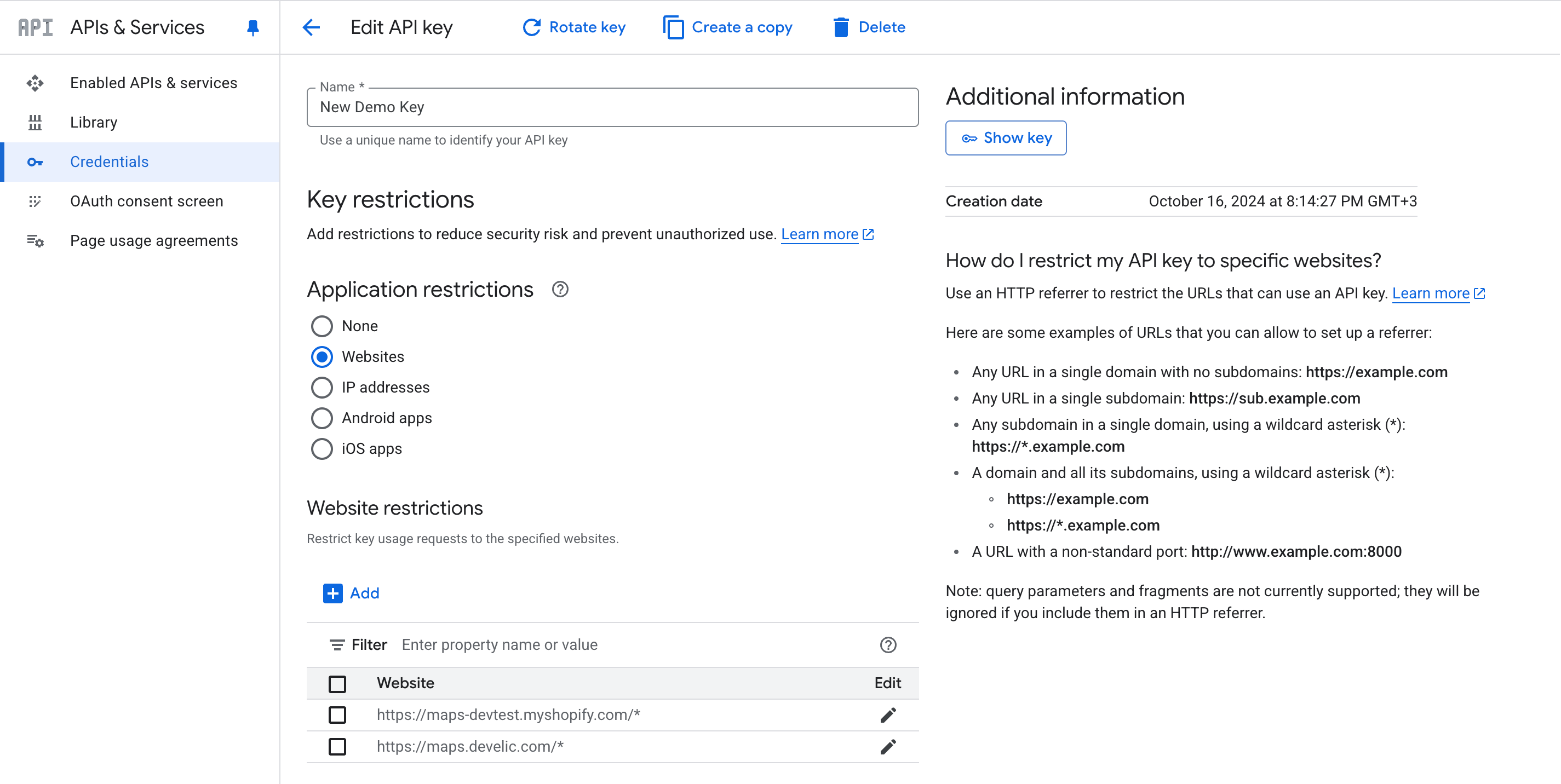Open the OAuth consent screen page
The width and height of the screenshot is (1561, 784).
pyautogui.click(x=146, y=200)
